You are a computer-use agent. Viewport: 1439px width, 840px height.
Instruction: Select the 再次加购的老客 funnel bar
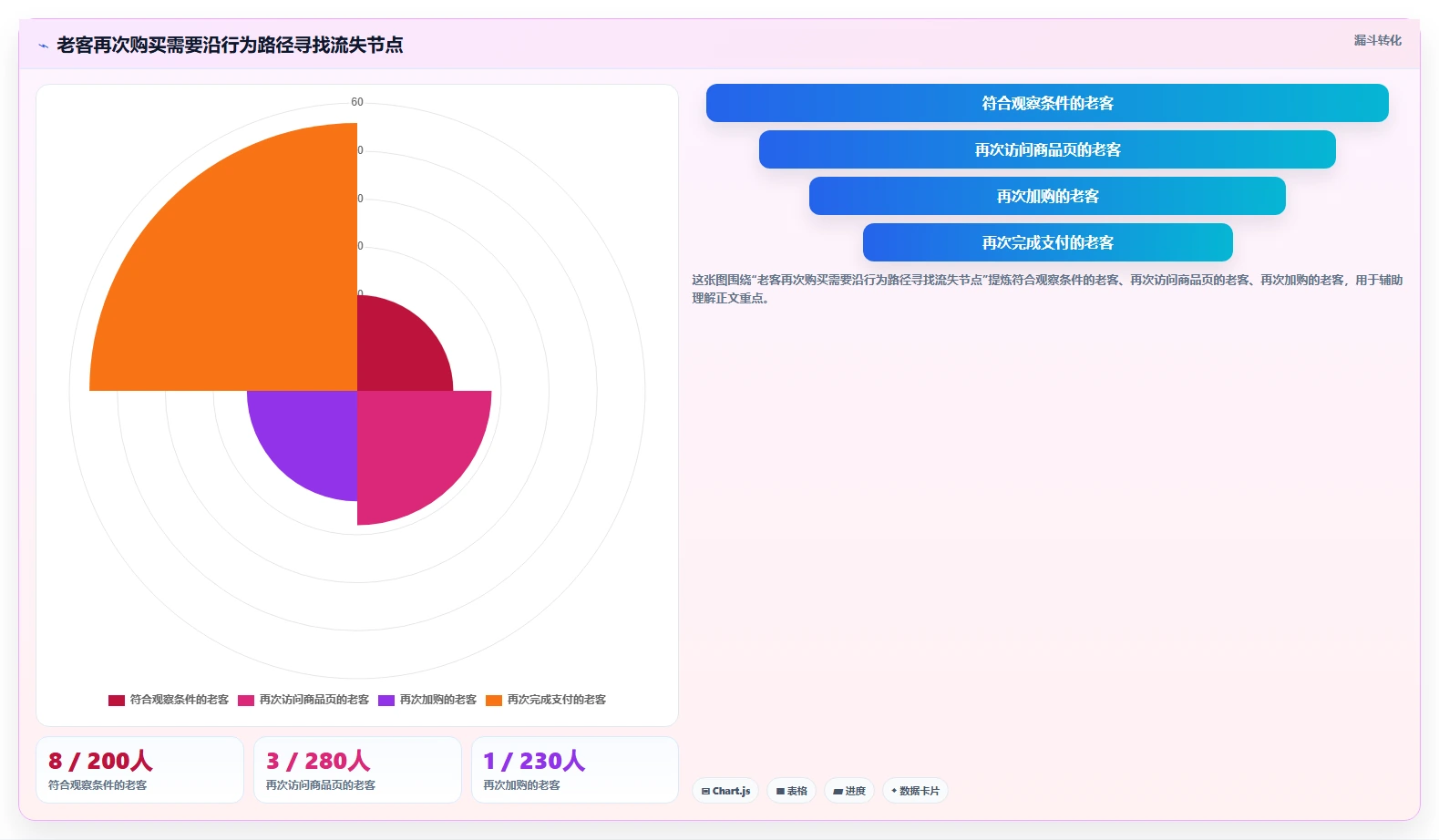(1047, 196)
